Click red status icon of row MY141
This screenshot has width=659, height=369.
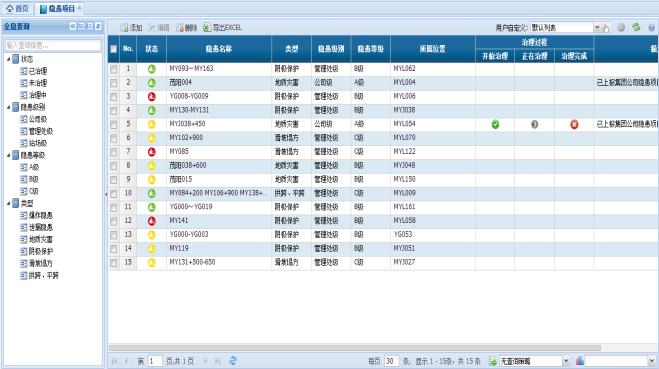pos(152,221)
